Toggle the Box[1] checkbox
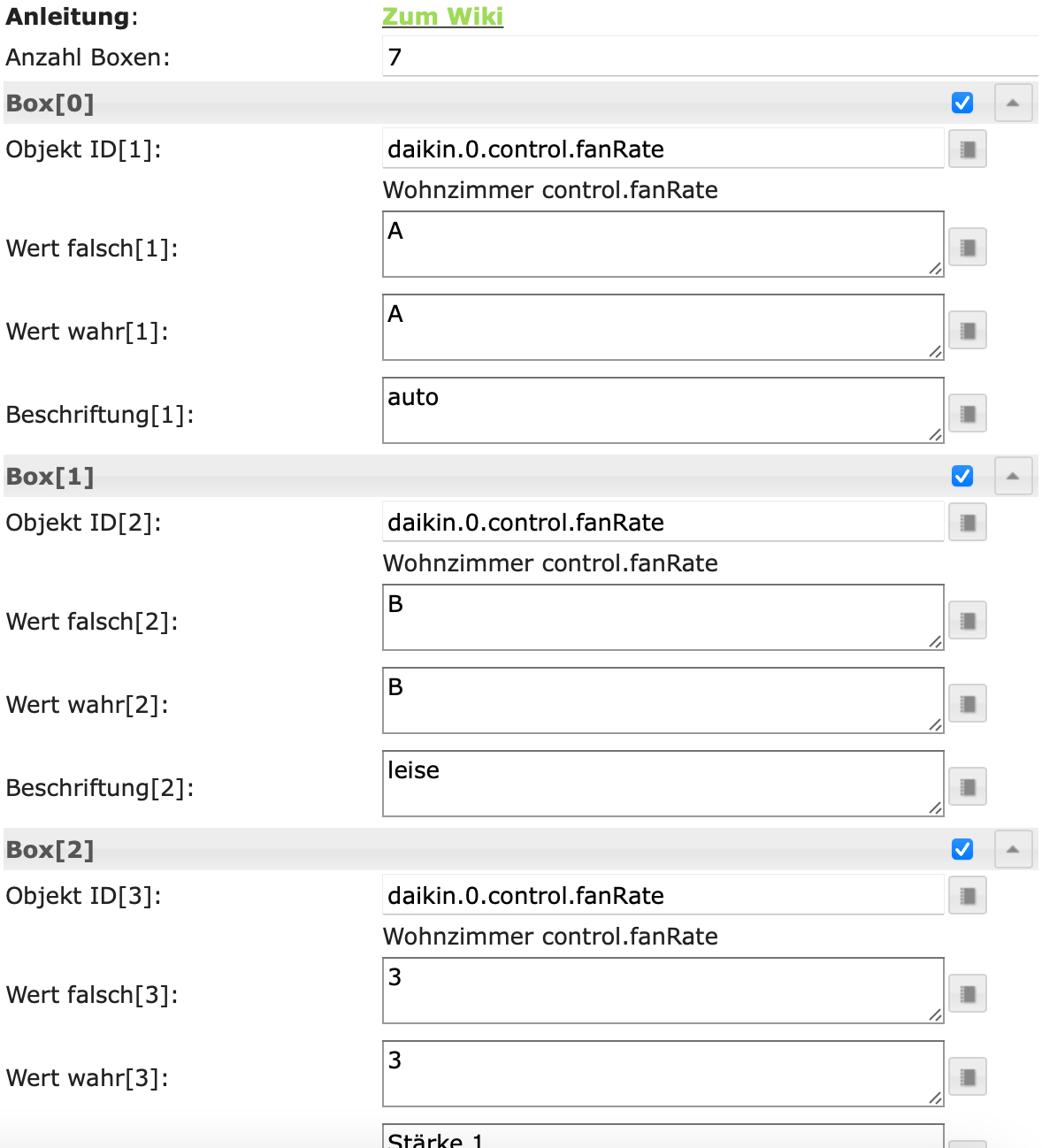Image resolution: width=1042 pixels, height=1148 pixels. [x=962, y=476]
